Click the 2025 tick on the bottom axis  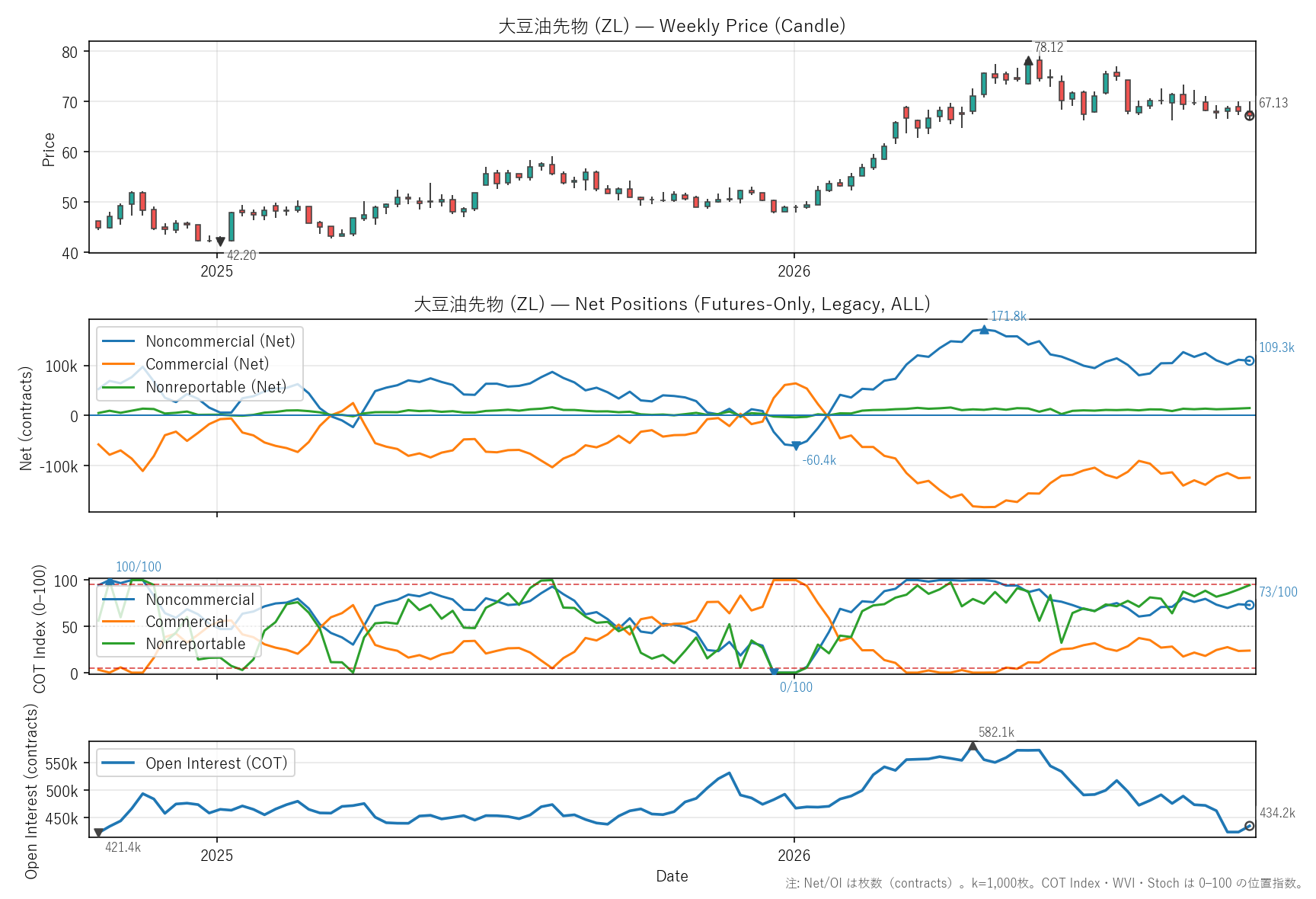click(x=217, y=856)
